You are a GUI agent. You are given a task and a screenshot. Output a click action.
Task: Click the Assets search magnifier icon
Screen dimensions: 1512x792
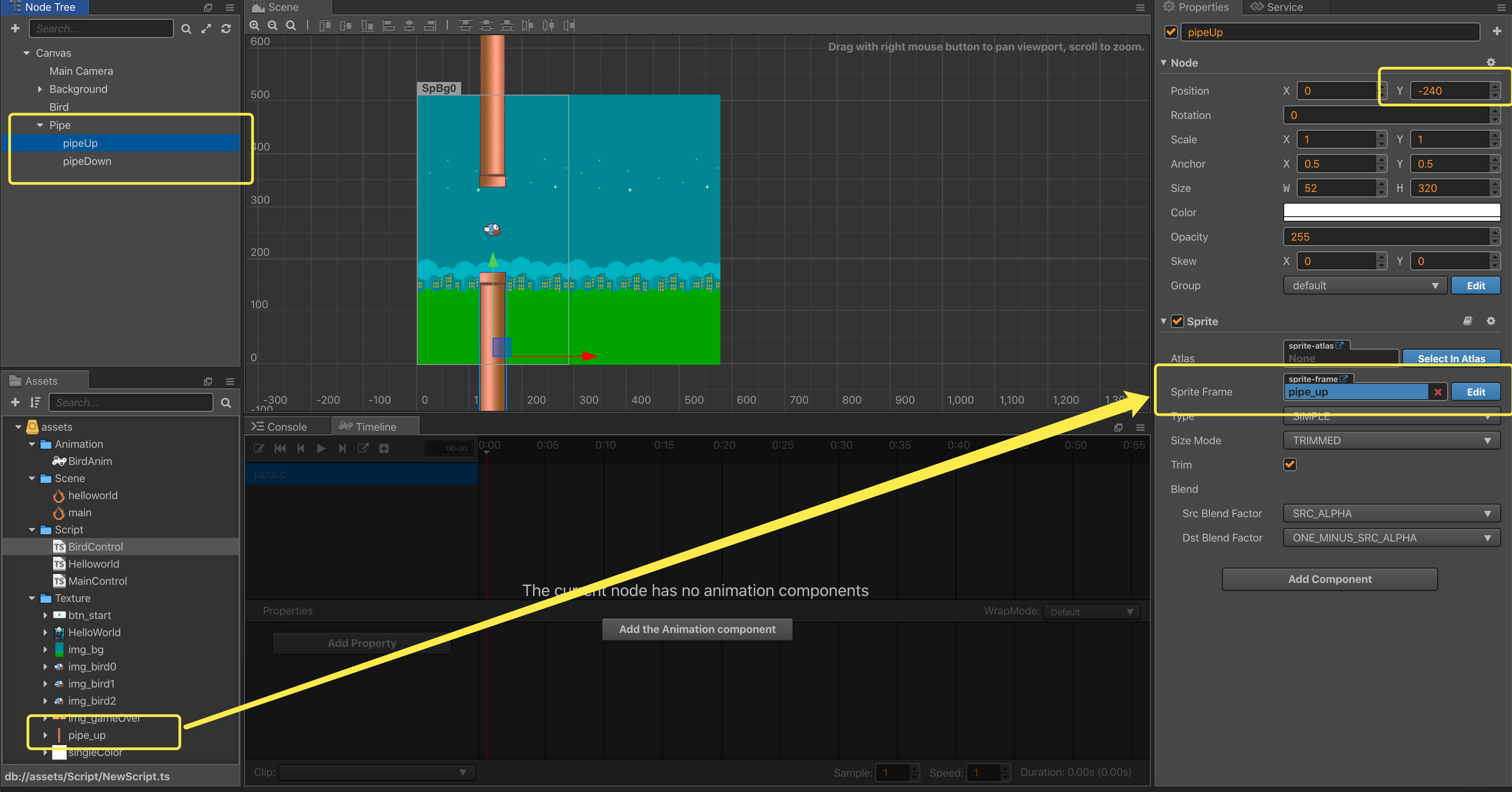[x=226, y=403]
